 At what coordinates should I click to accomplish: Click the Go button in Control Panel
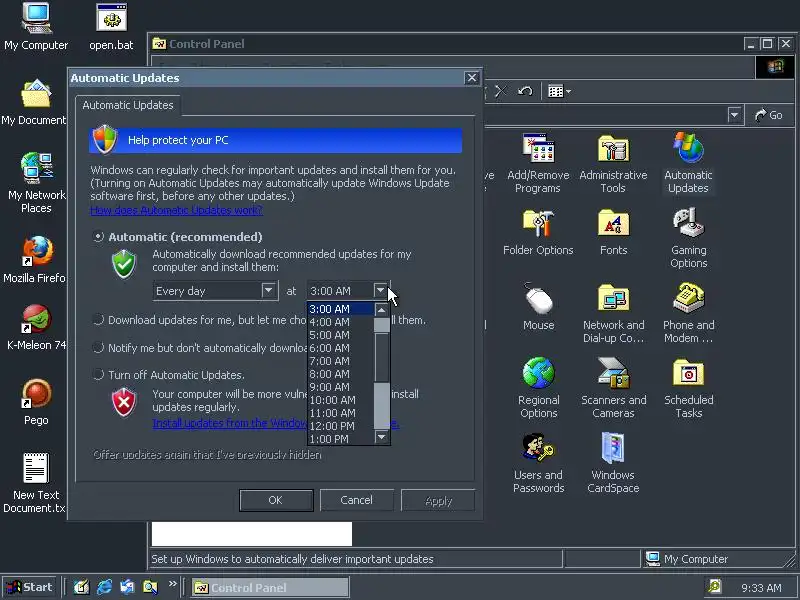[769, 115]
